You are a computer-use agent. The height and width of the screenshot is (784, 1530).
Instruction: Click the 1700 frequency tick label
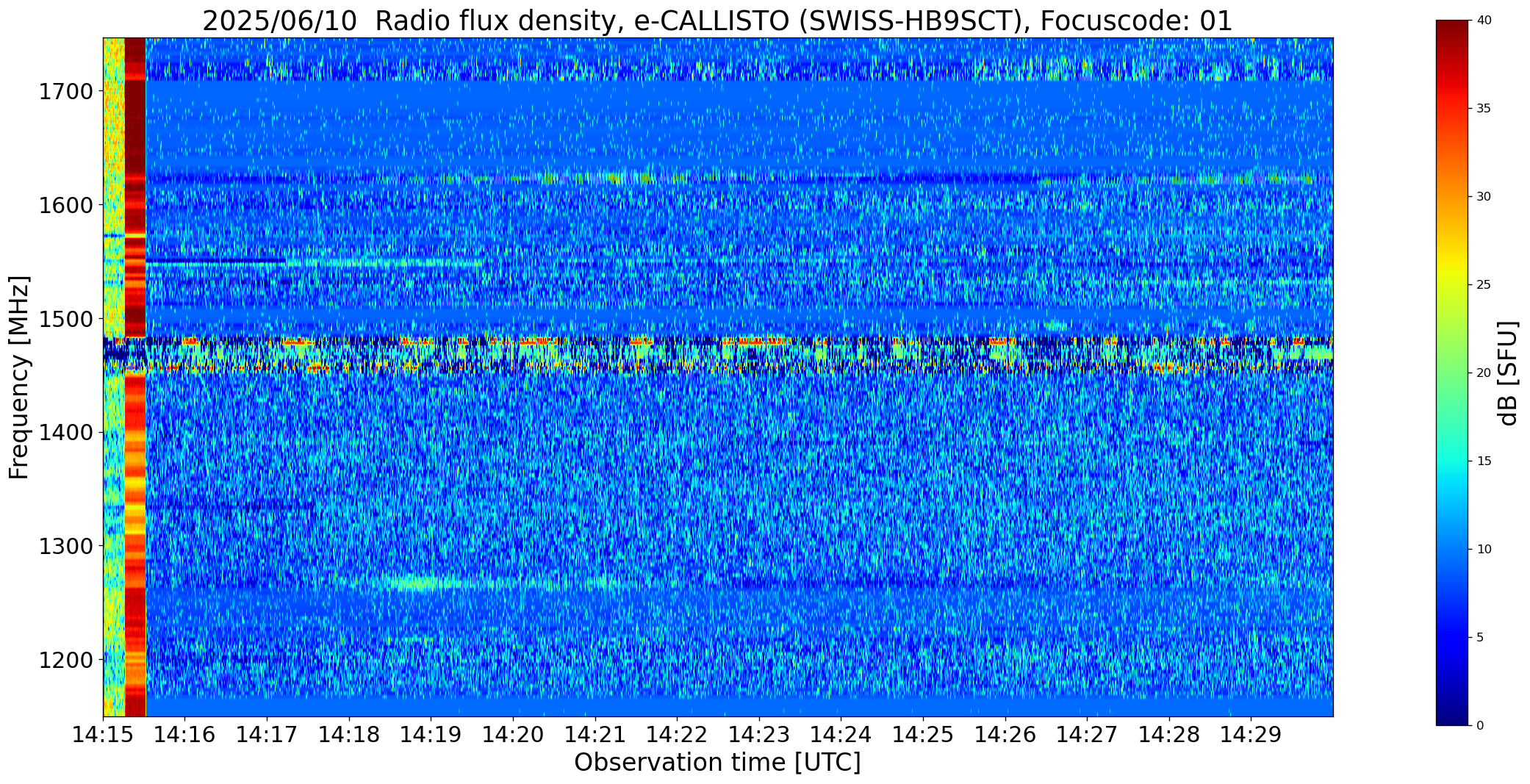[66, 92]
